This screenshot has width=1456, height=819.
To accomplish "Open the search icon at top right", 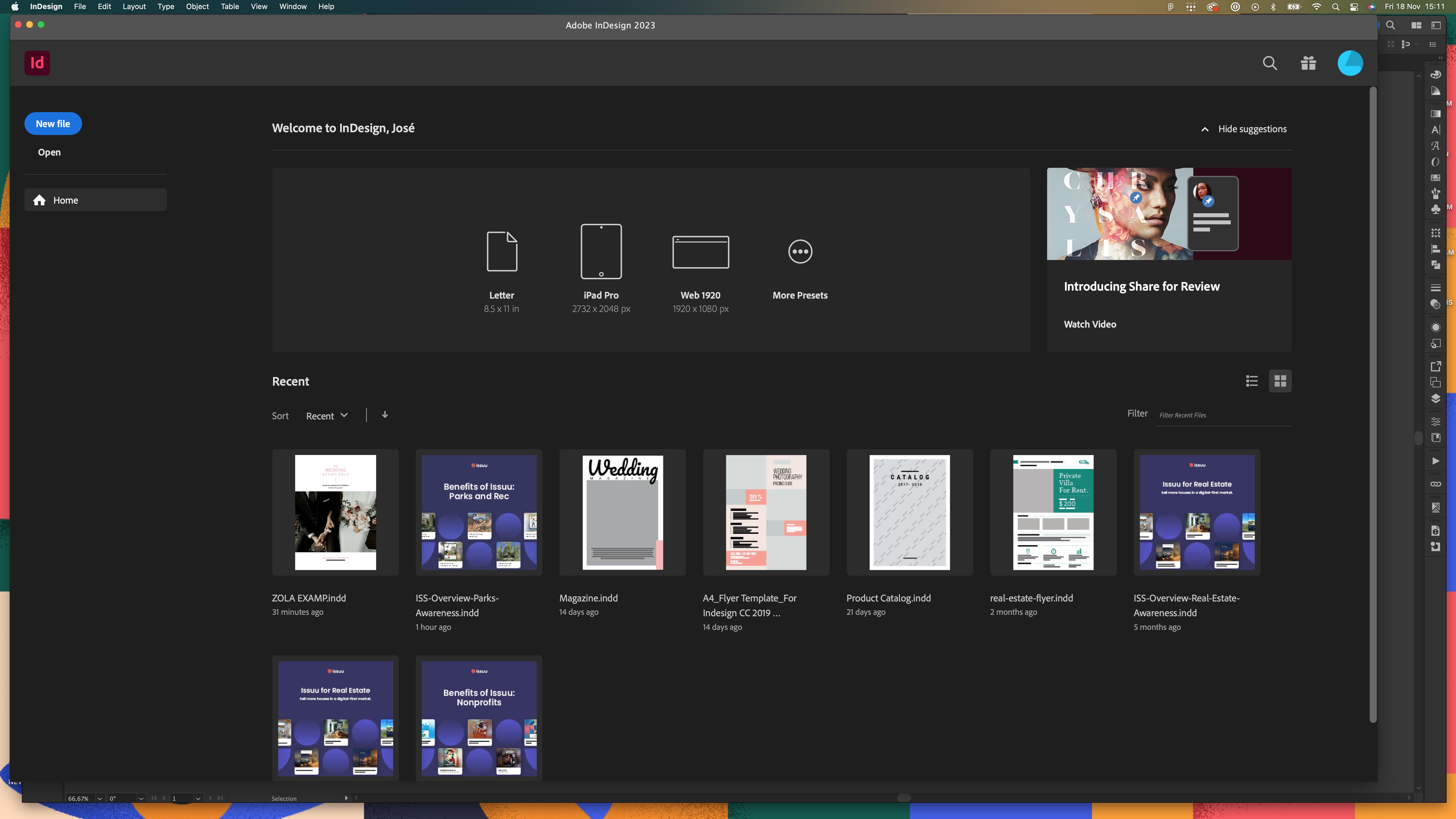I will click(x=1270, y=63).
